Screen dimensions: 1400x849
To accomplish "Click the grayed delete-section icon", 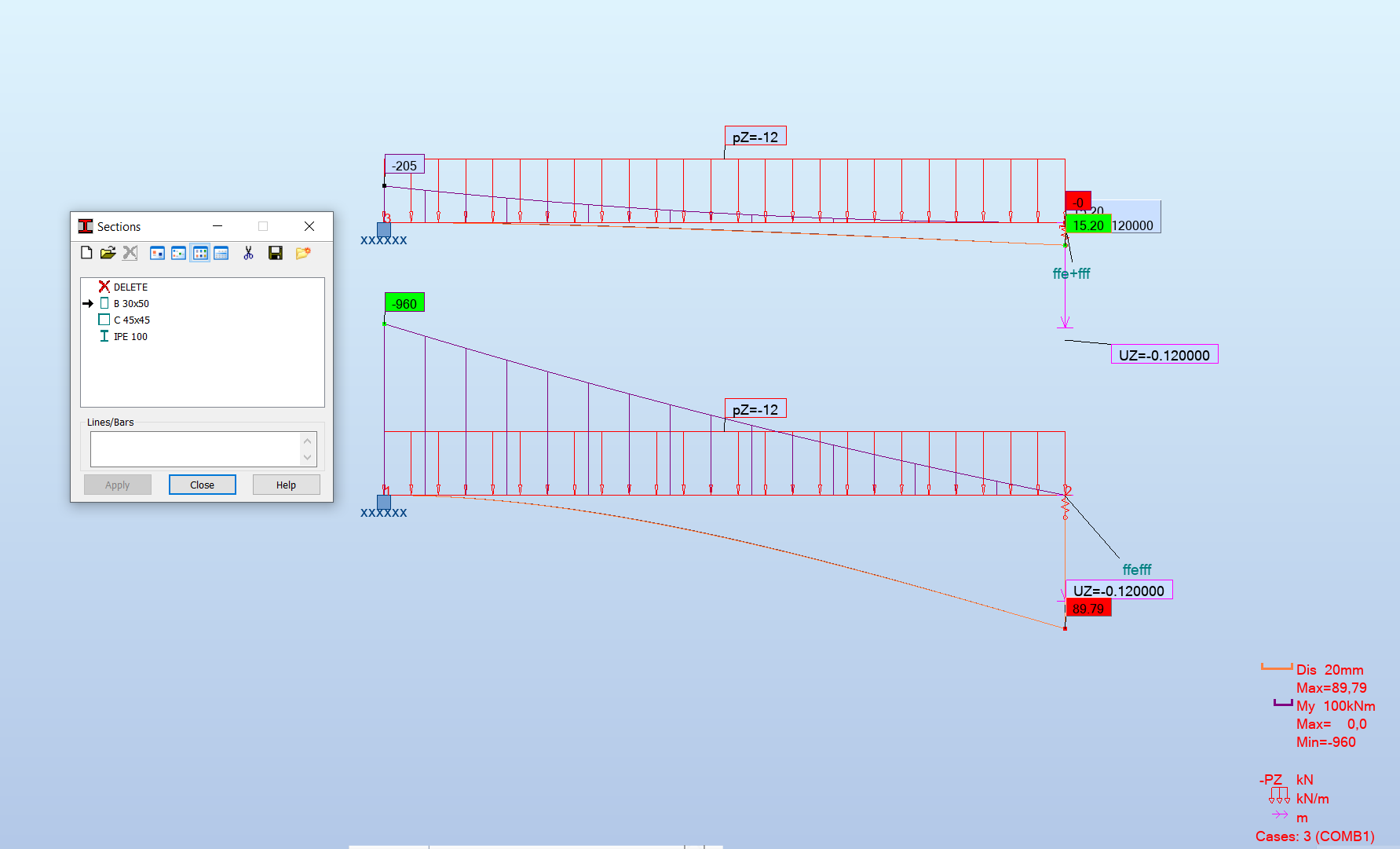I will 130,252.
